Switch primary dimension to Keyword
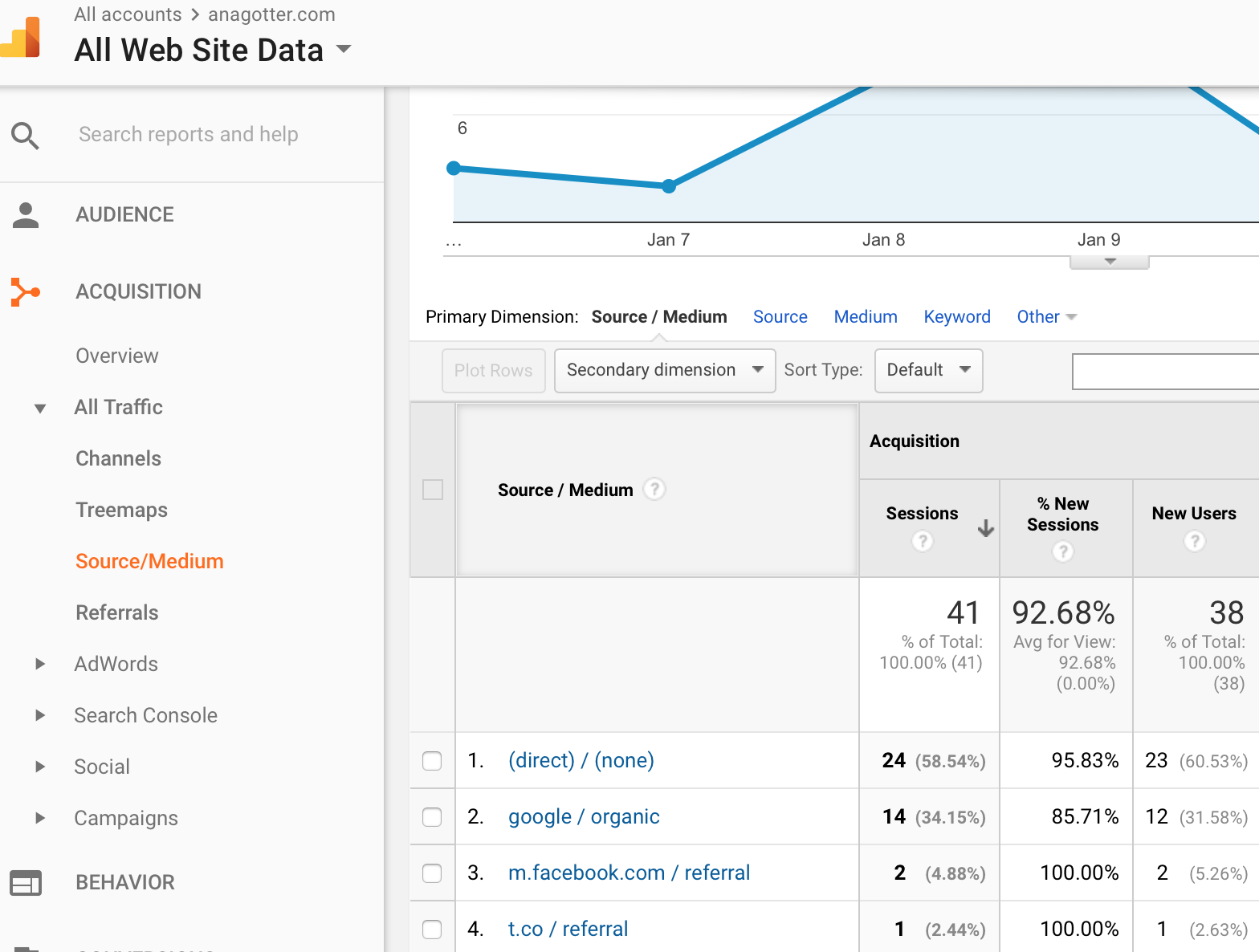This screenshot has width=1259, height=952. tap(956, 317)
